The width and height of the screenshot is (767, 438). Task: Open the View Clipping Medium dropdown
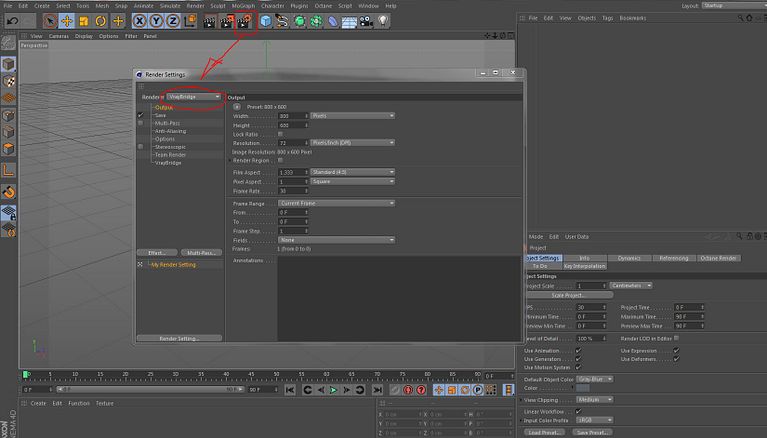point(594,400)
